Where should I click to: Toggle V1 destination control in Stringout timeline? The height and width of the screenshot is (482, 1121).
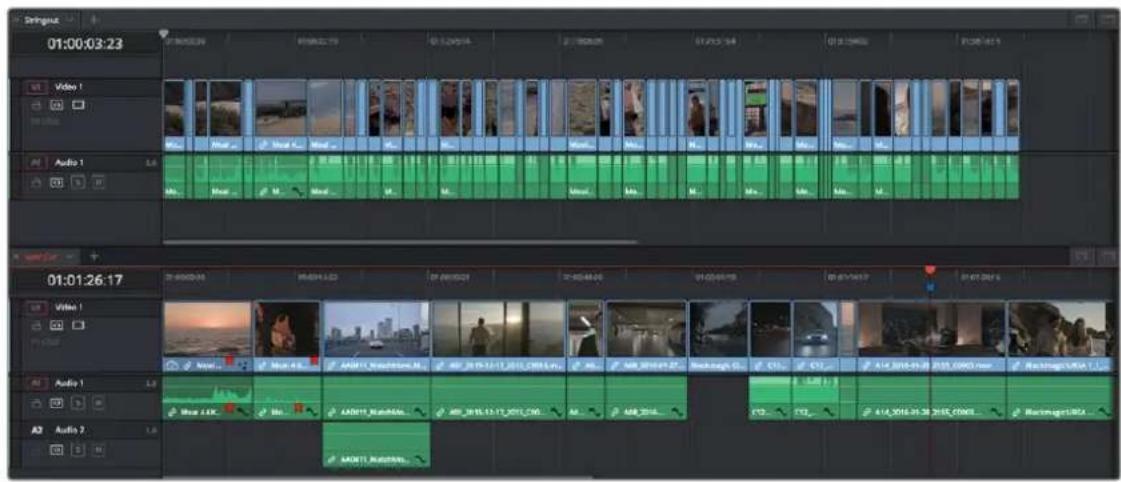tap(36, 87)
